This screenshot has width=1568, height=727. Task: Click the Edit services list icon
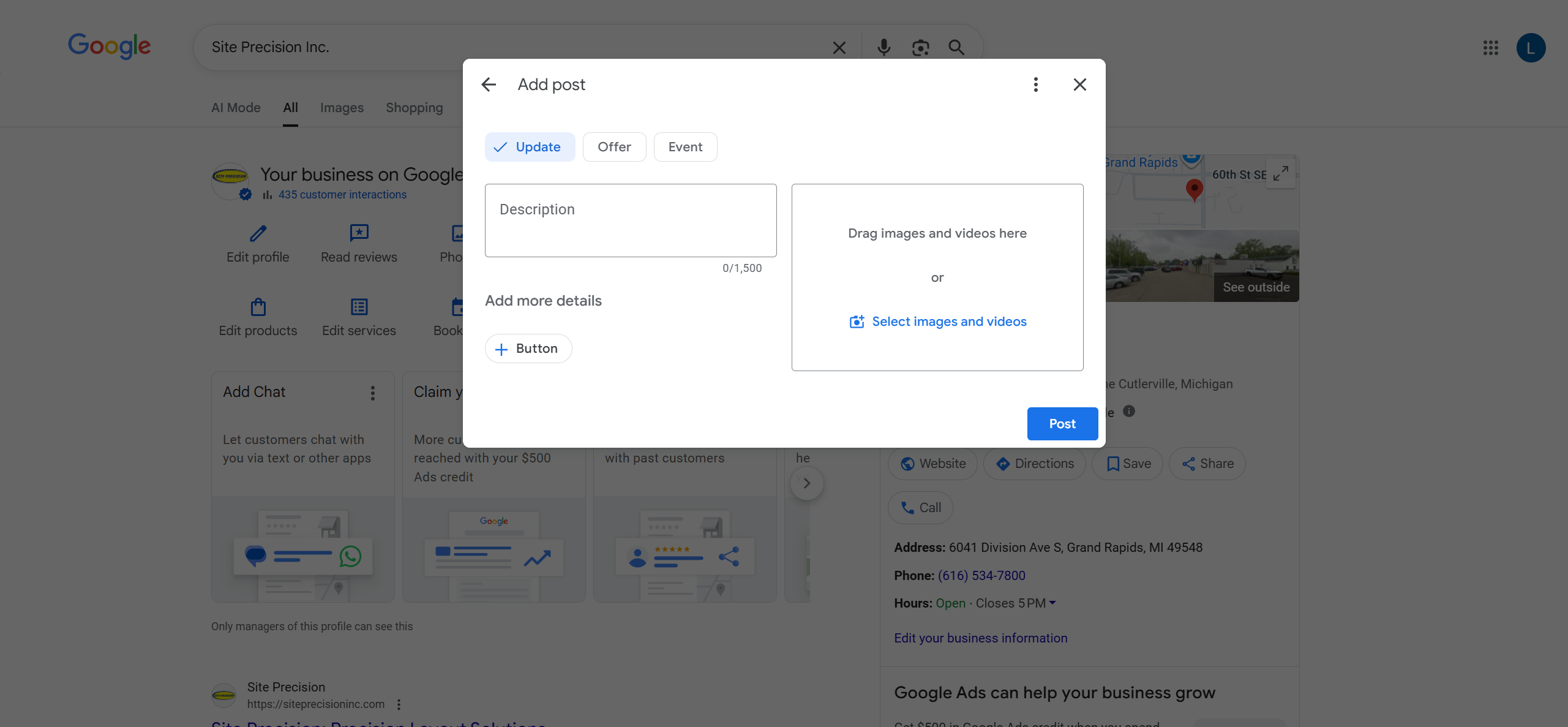(x=359, y=307)
